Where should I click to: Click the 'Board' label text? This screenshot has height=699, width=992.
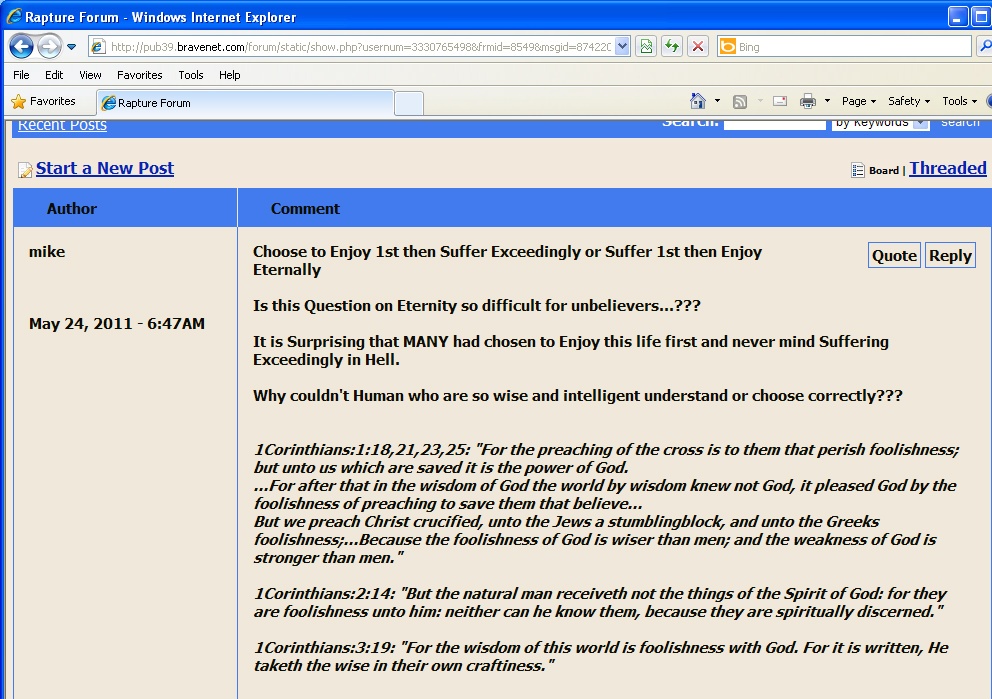click(x=884, y=170)
